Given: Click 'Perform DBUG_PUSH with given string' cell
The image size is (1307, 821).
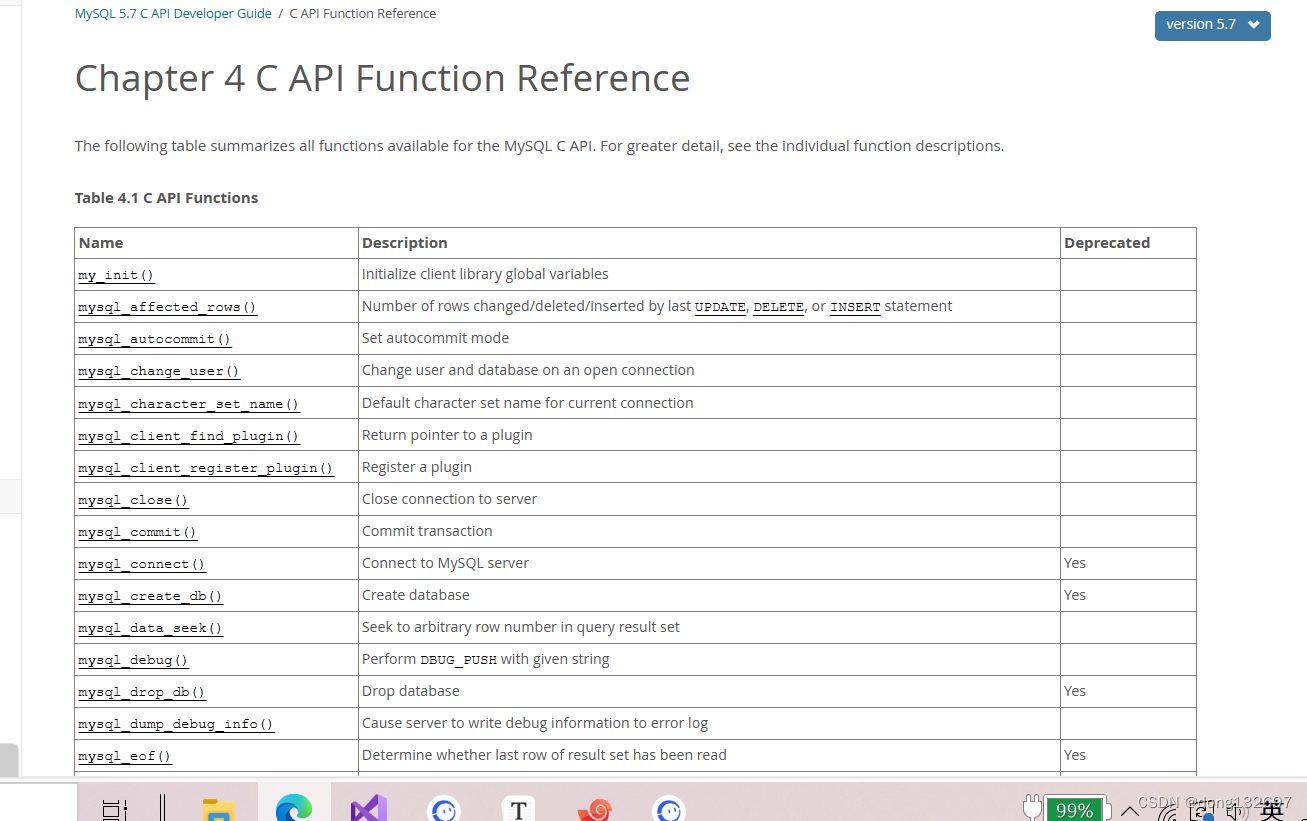Looking at the screenshot, I should coord(485,659).
